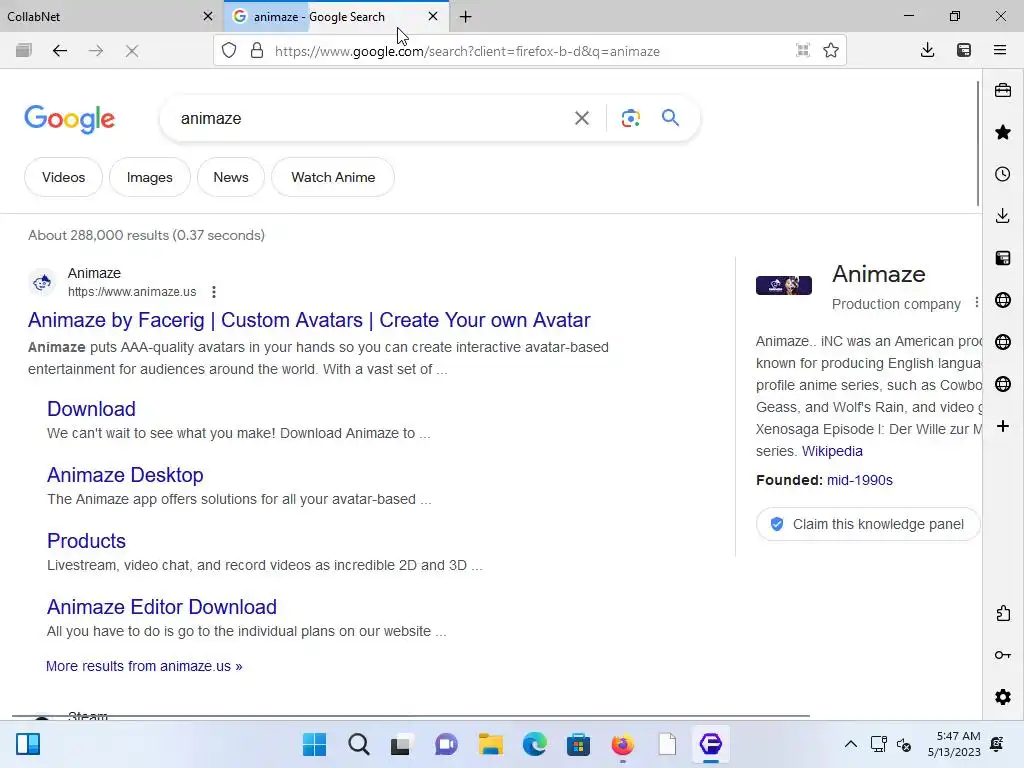The width and height of the screenshot is (1024, 768).
Task: Toggle the sidebar panel toolbar icon
Action: tap(964, 50)
